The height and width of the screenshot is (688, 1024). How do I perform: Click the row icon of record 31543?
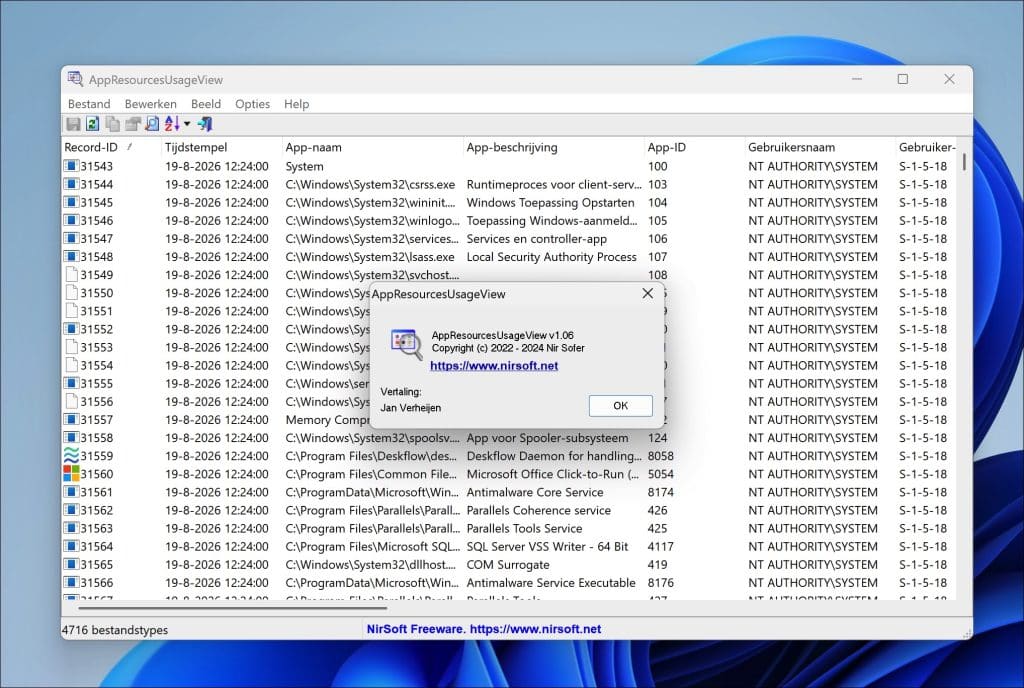point(71,166)
